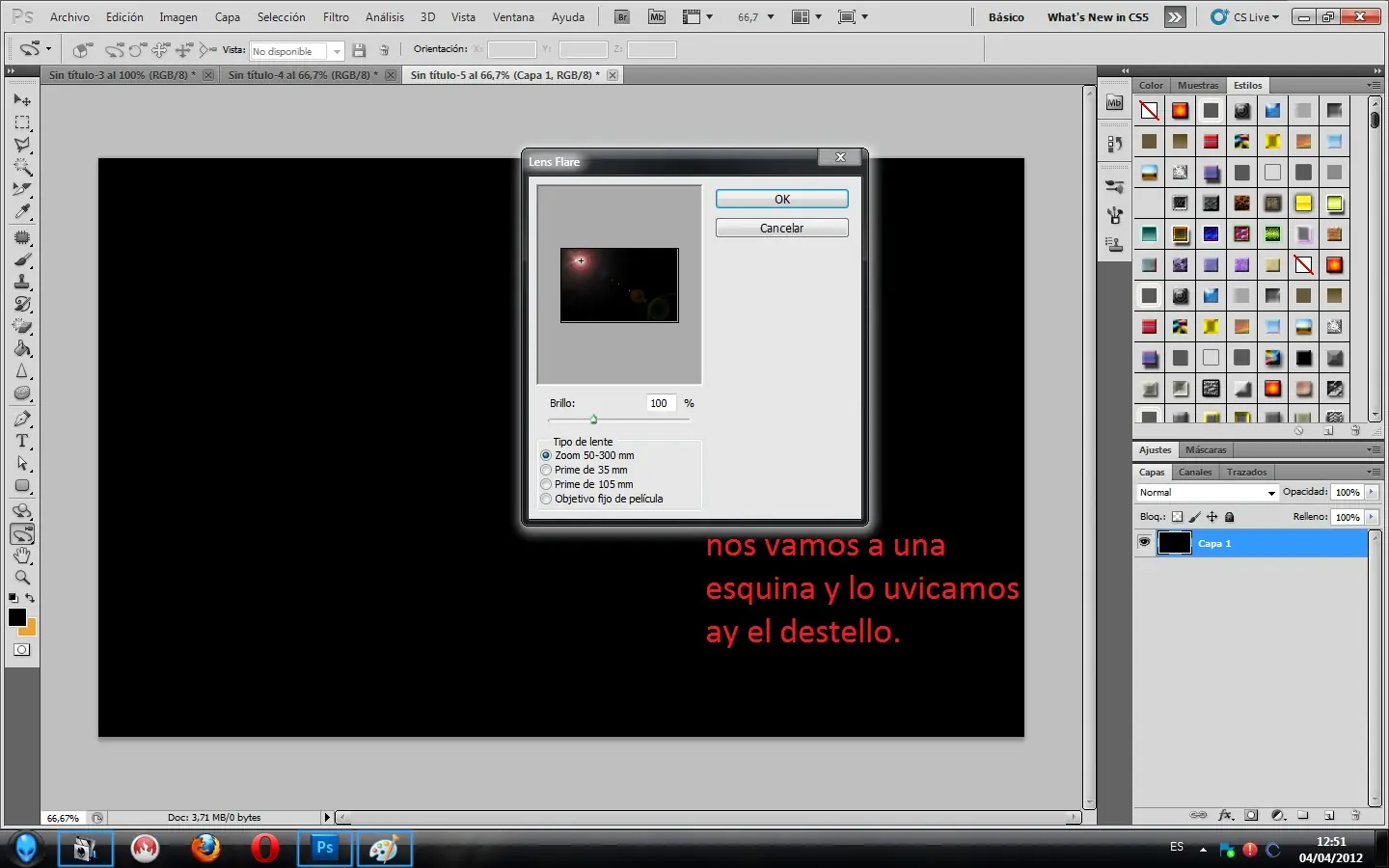This screenshot has height=868, width=1389.
Task: Create a new group folder icon
Action: coord(1303,815)
